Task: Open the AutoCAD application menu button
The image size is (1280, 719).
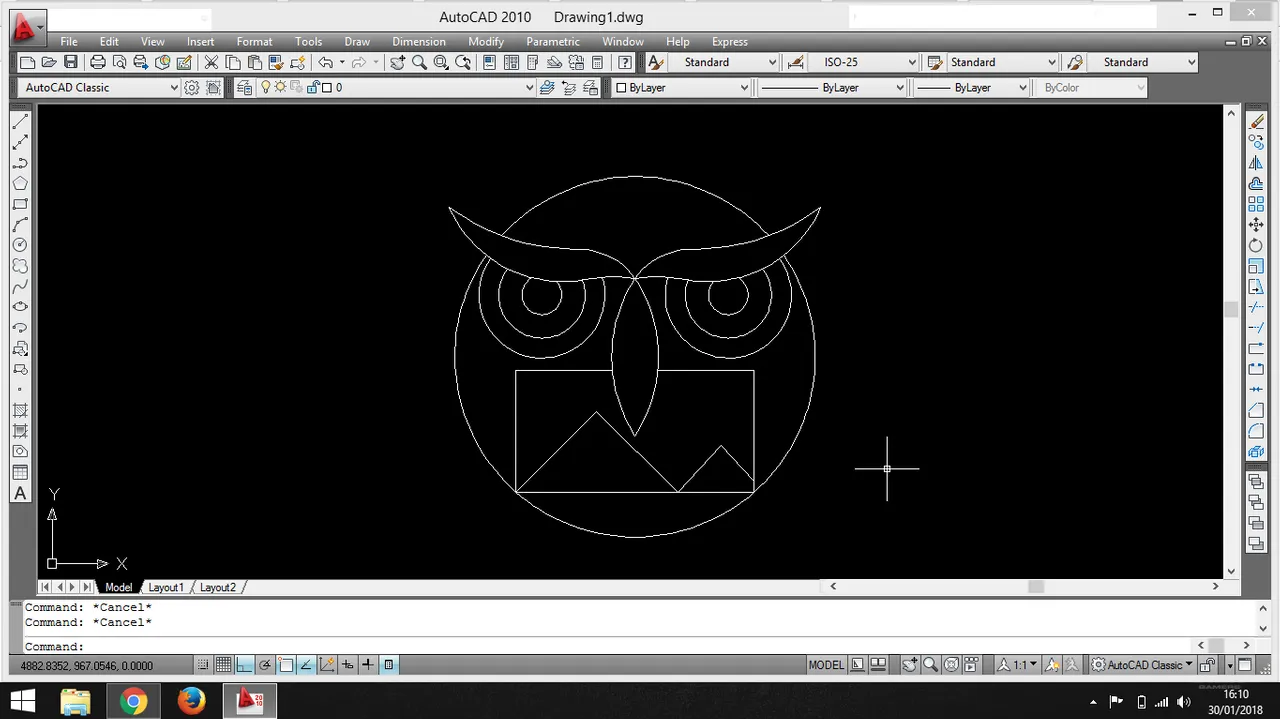Action: point(27,26)
